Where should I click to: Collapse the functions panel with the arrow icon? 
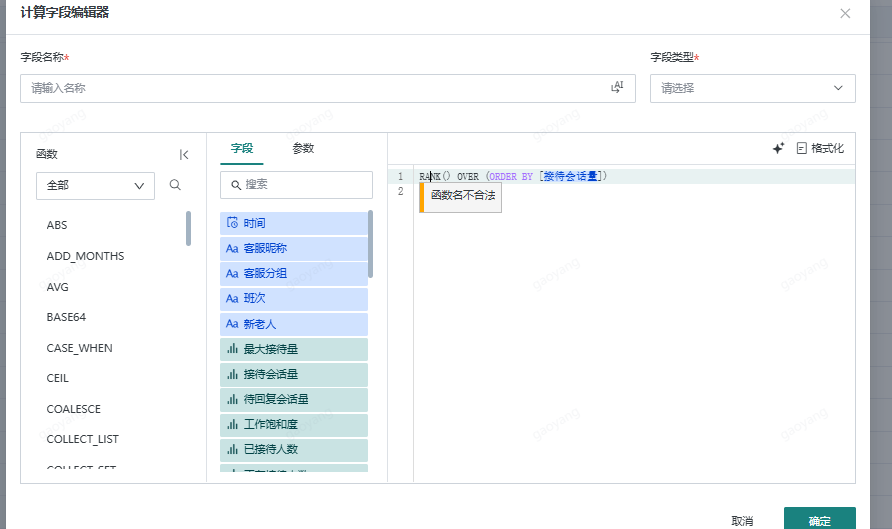click(184, 155)
